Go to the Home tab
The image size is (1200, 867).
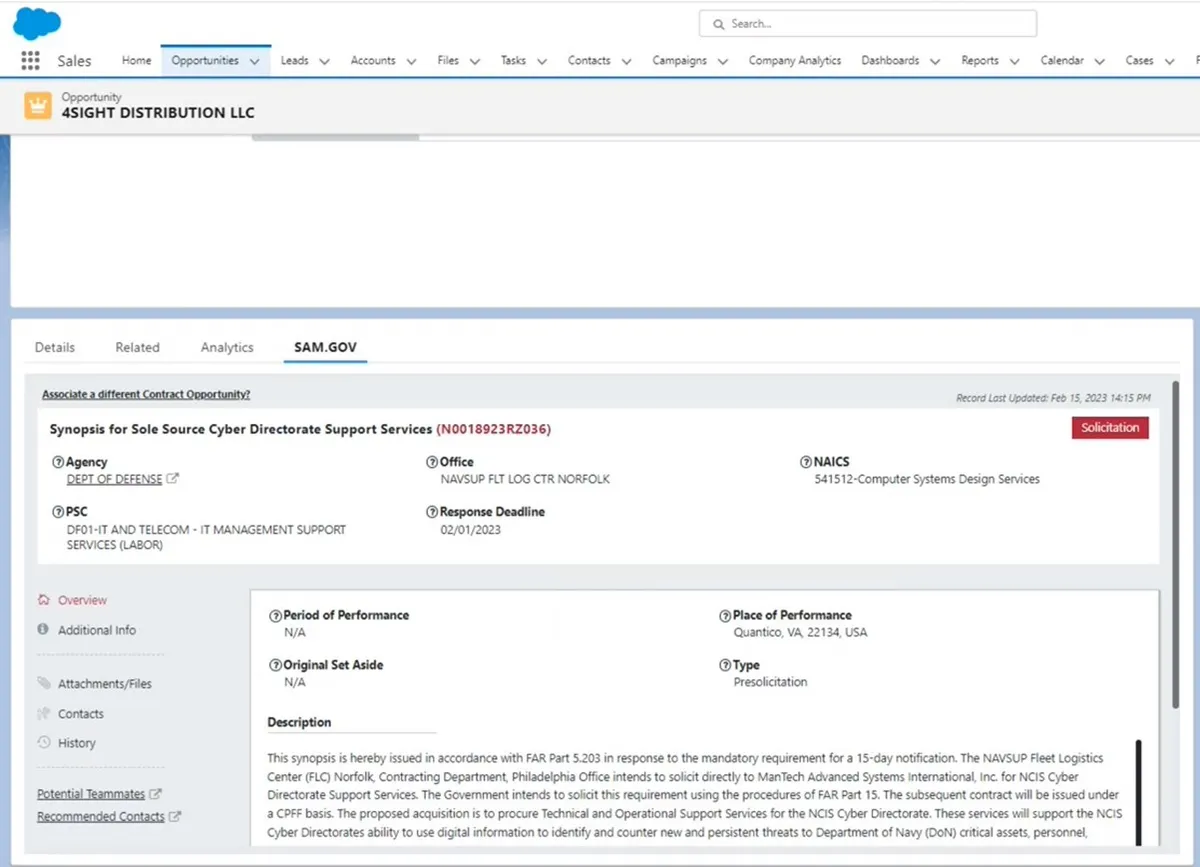pyautogui.click(x=137, y=60)
